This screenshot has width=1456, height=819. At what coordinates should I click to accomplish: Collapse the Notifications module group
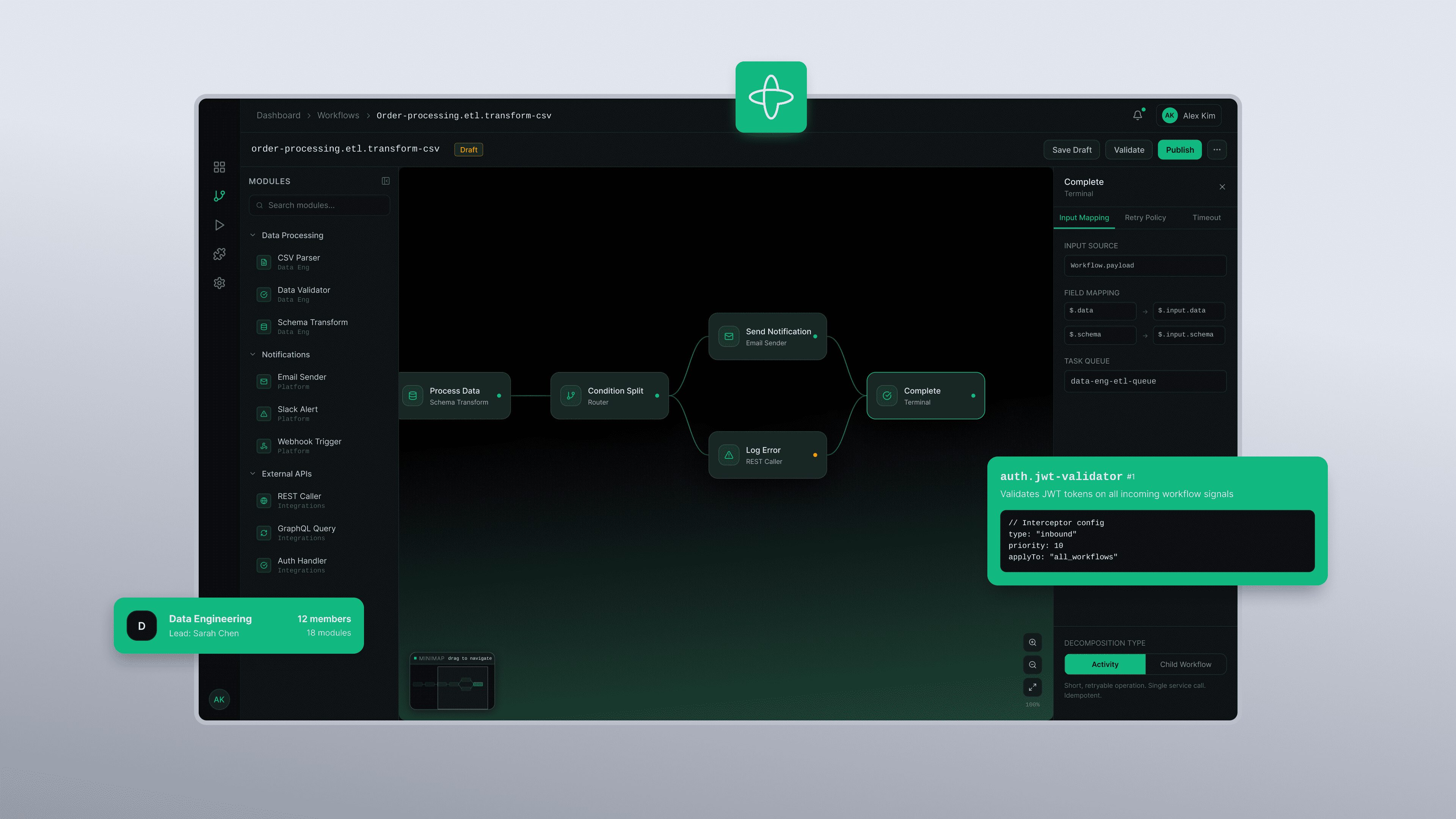click(x=253, y=355)
